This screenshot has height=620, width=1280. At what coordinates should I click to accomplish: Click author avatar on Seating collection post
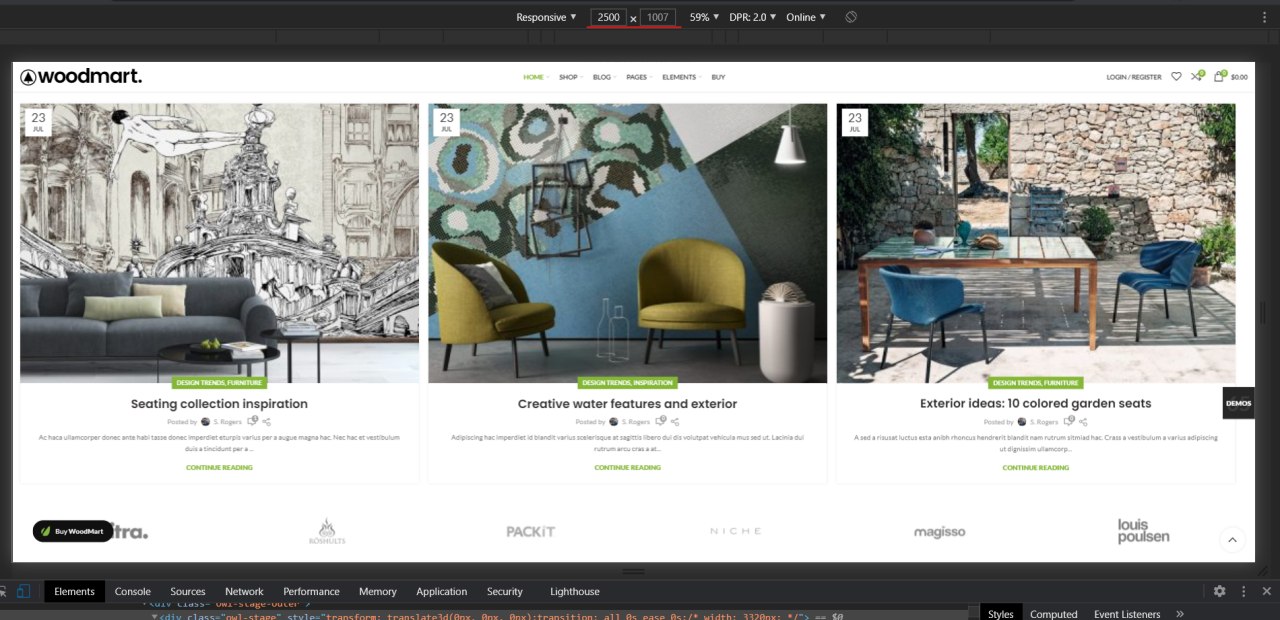205,422
